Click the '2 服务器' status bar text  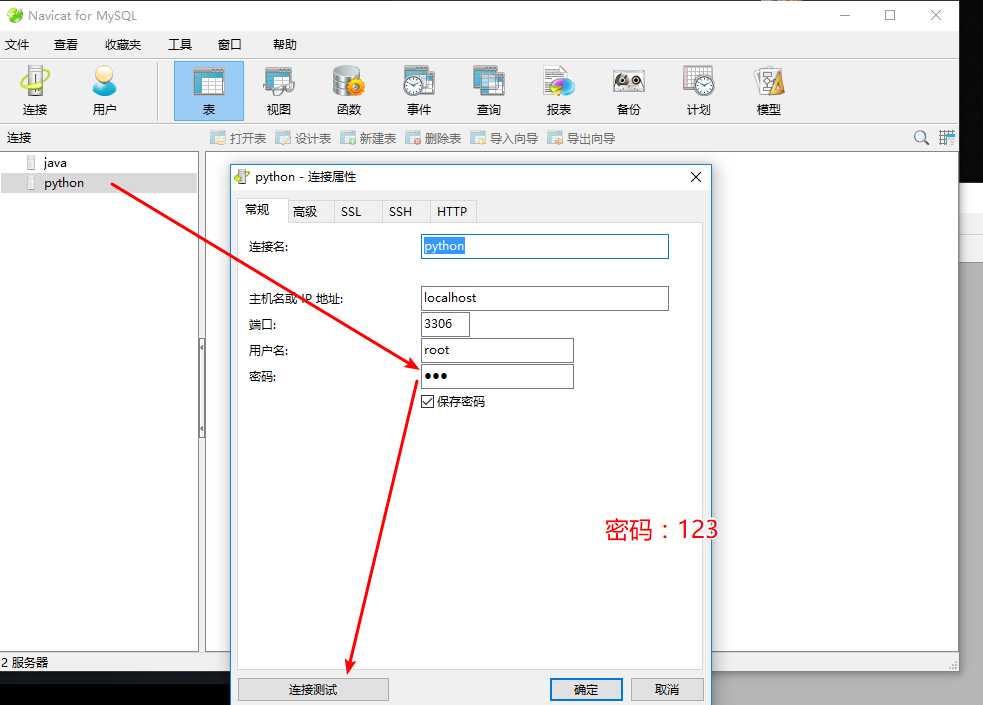pos(25,662)
